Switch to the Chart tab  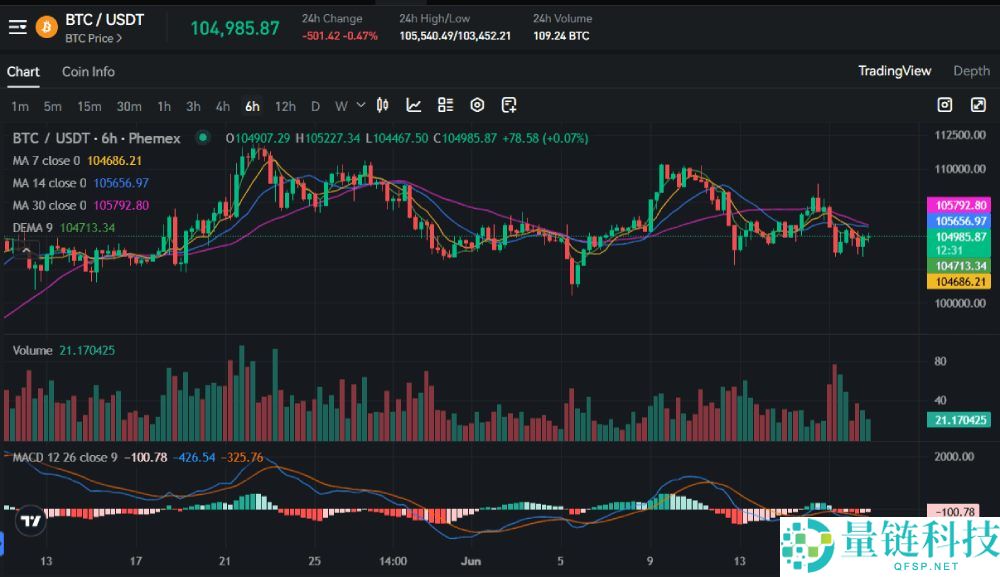[23, 71]
